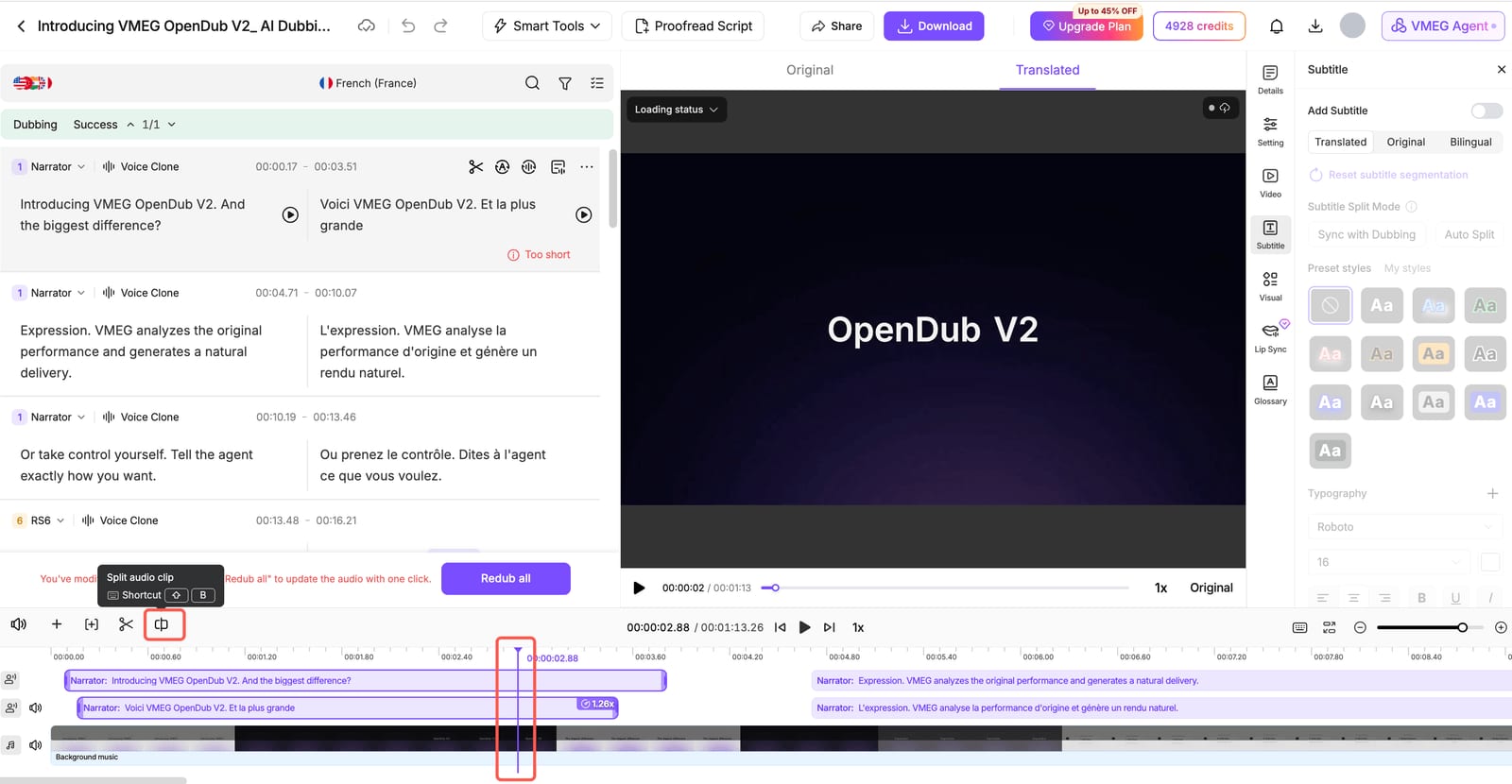Expand the Dubbing Success 1/1 status chevron

pos(171,125)
